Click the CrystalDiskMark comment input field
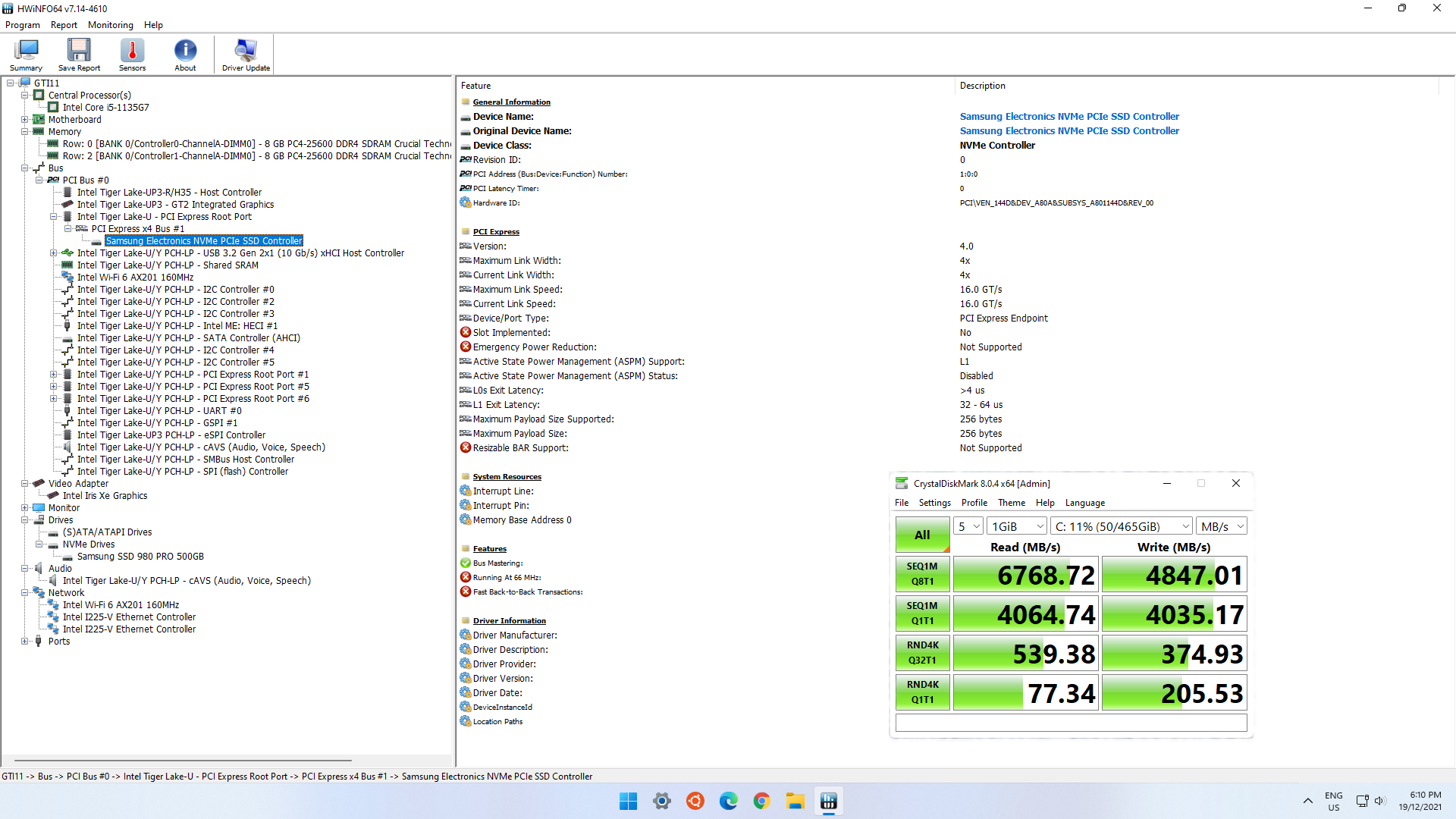The width and height of the screenshot is (1456, 819). click(1071, 723)
